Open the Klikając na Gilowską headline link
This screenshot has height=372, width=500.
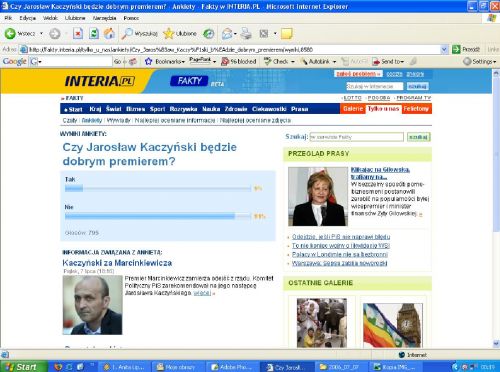(380, 173)
